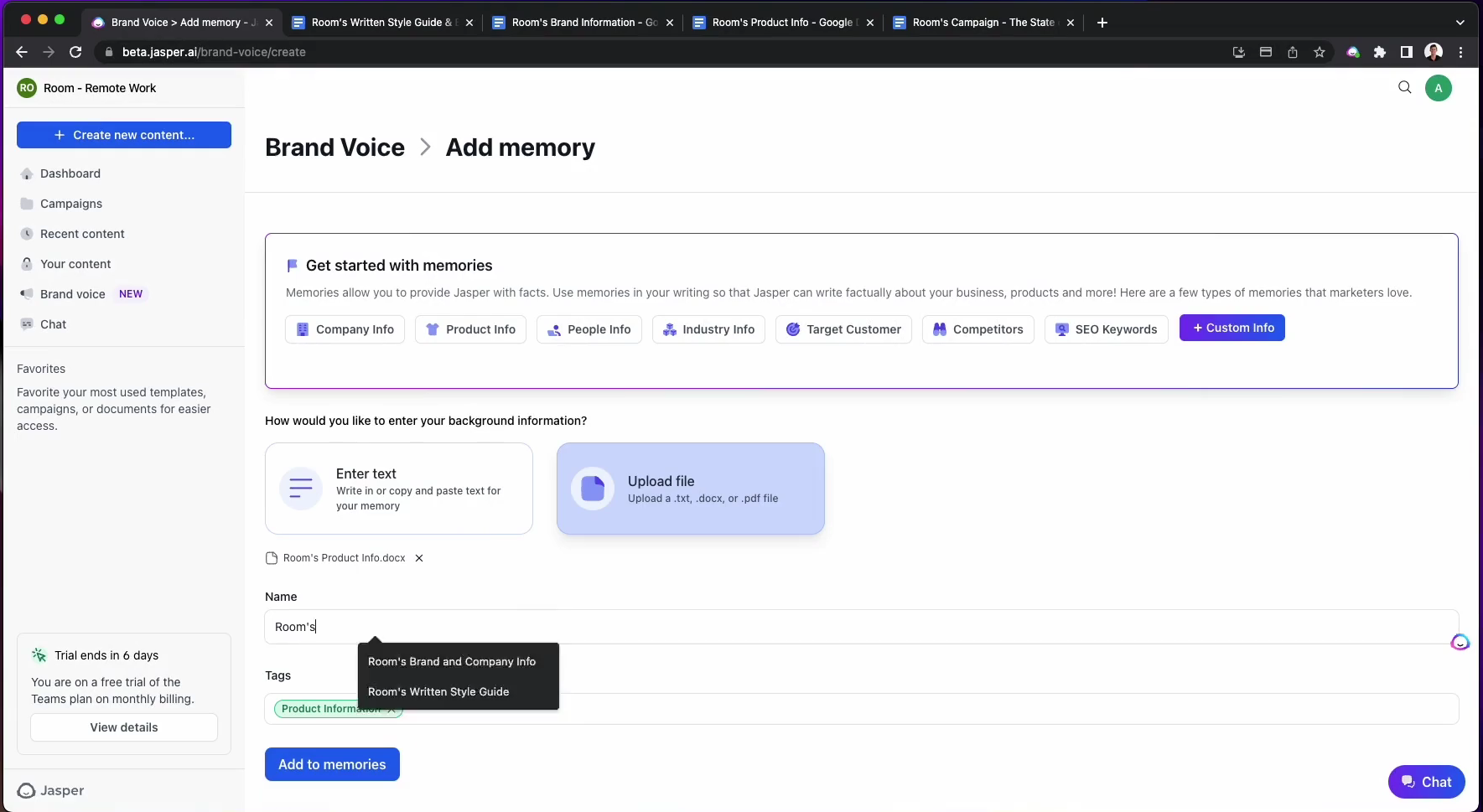Switch to the Room's Written Style Guide tab
This screenshot has width=1483, height=812.
[x=381, y=23]
